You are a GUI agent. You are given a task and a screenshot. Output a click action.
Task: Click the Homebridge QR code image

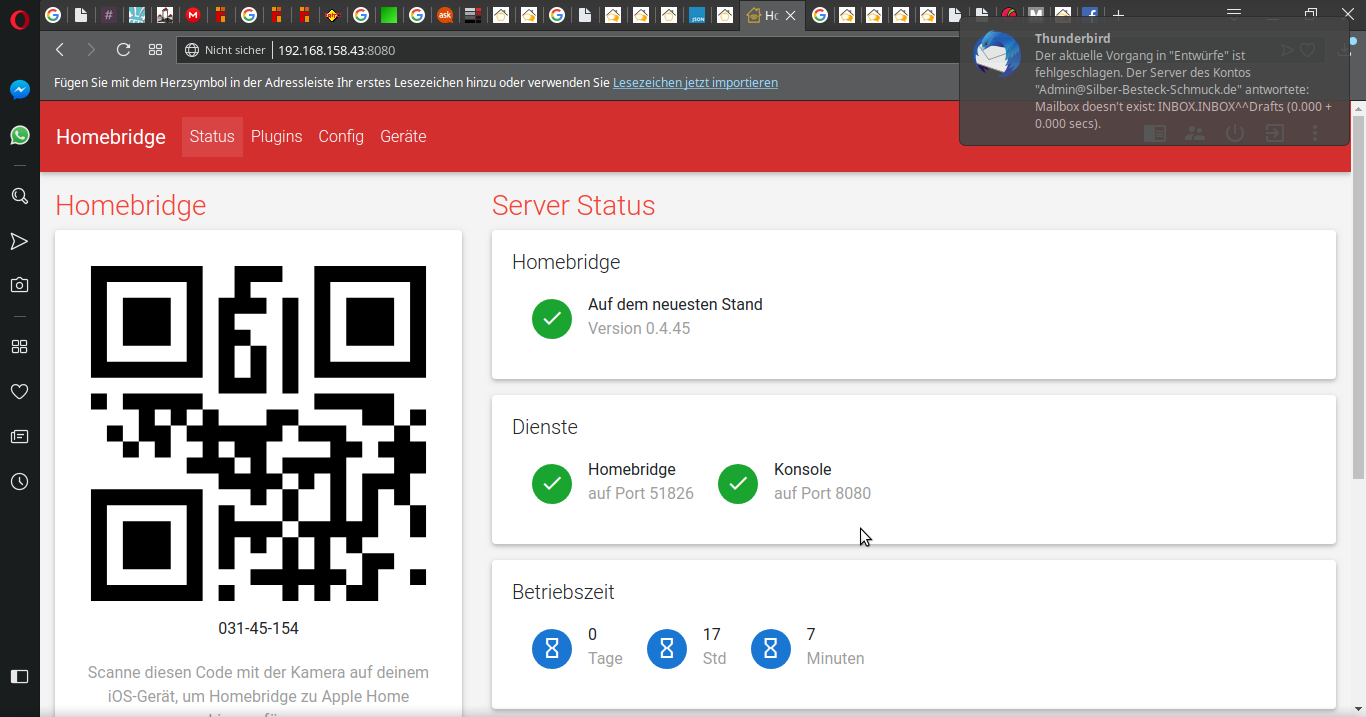pos(258,433)
